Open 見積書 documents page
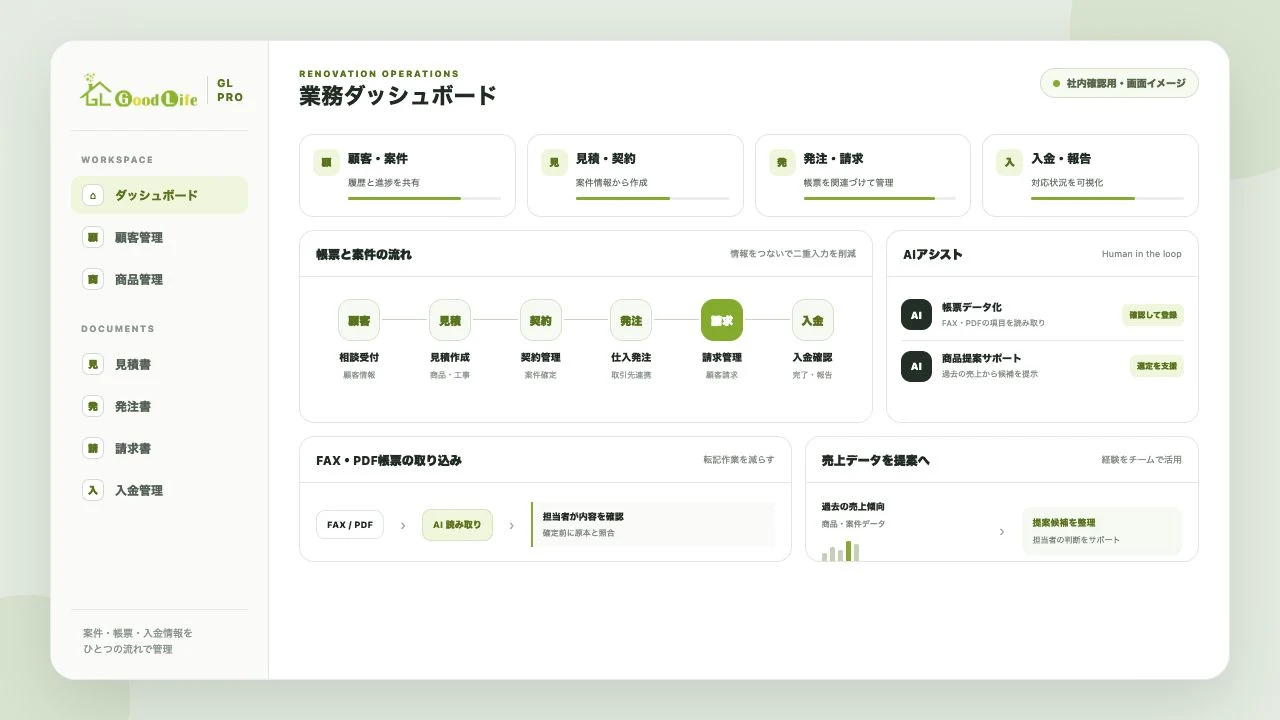 pos(159,364)
